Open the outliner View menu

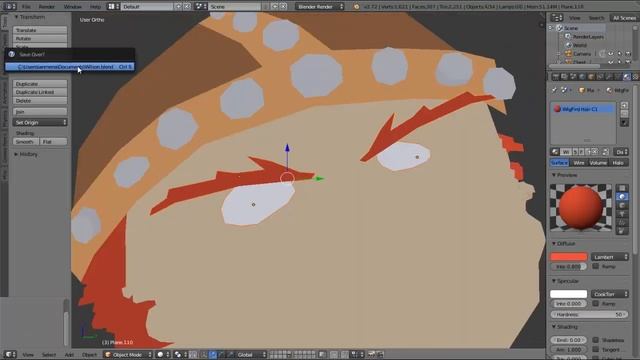(574, 18)
